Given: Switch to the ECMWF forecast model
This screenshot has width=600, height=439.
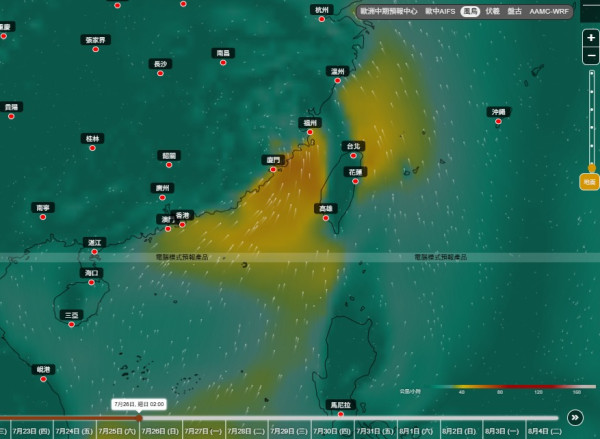Looking at the screenshot, I should (x=388, y=11).
